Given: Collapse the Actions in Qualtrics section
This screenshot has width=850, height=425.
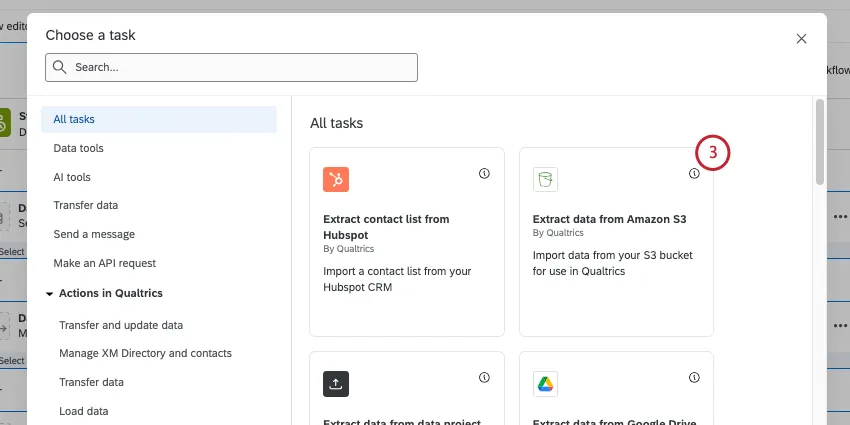Looking at the screenshot, I should [50, 293].
